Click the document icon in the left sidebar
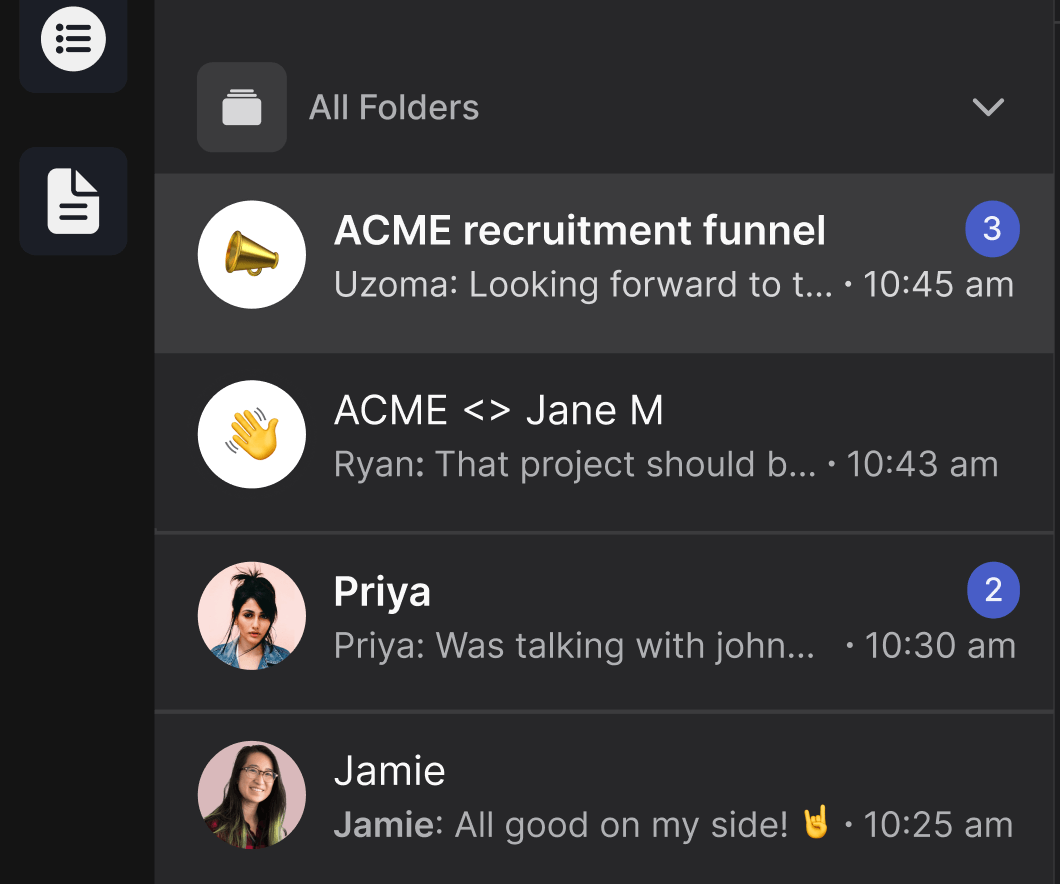Screen dimensions: 1060x884 tap(73, 201)
